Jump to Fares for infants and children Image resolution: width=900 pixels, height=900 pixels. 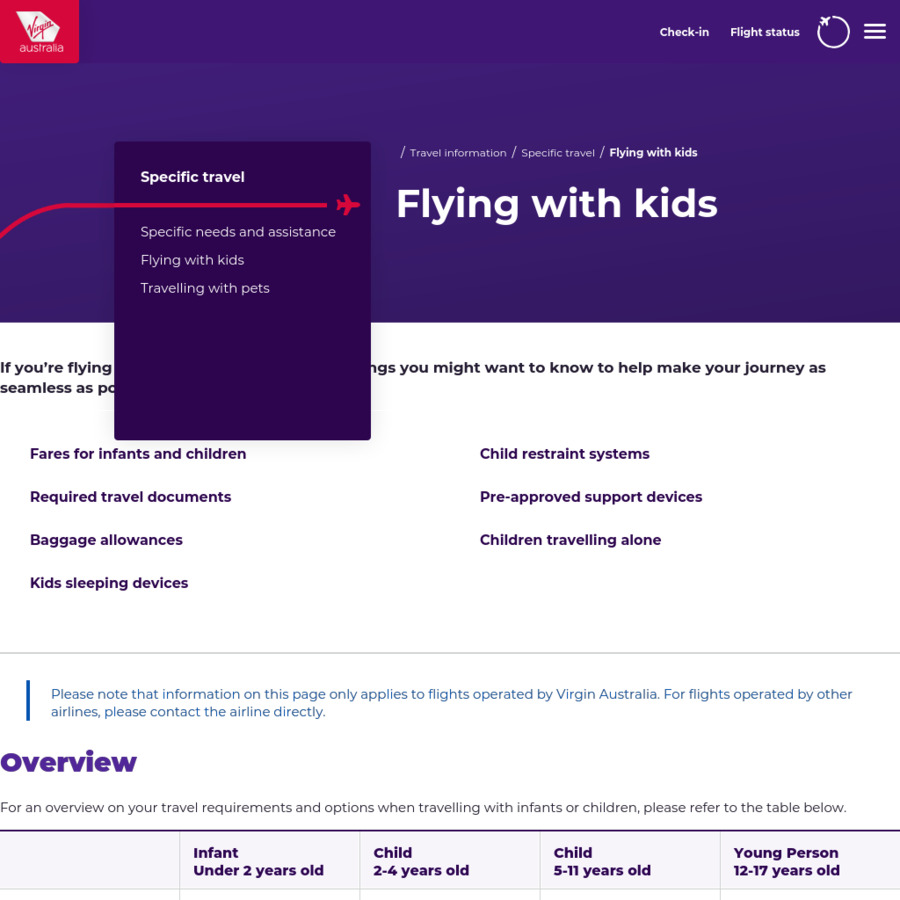138,454
